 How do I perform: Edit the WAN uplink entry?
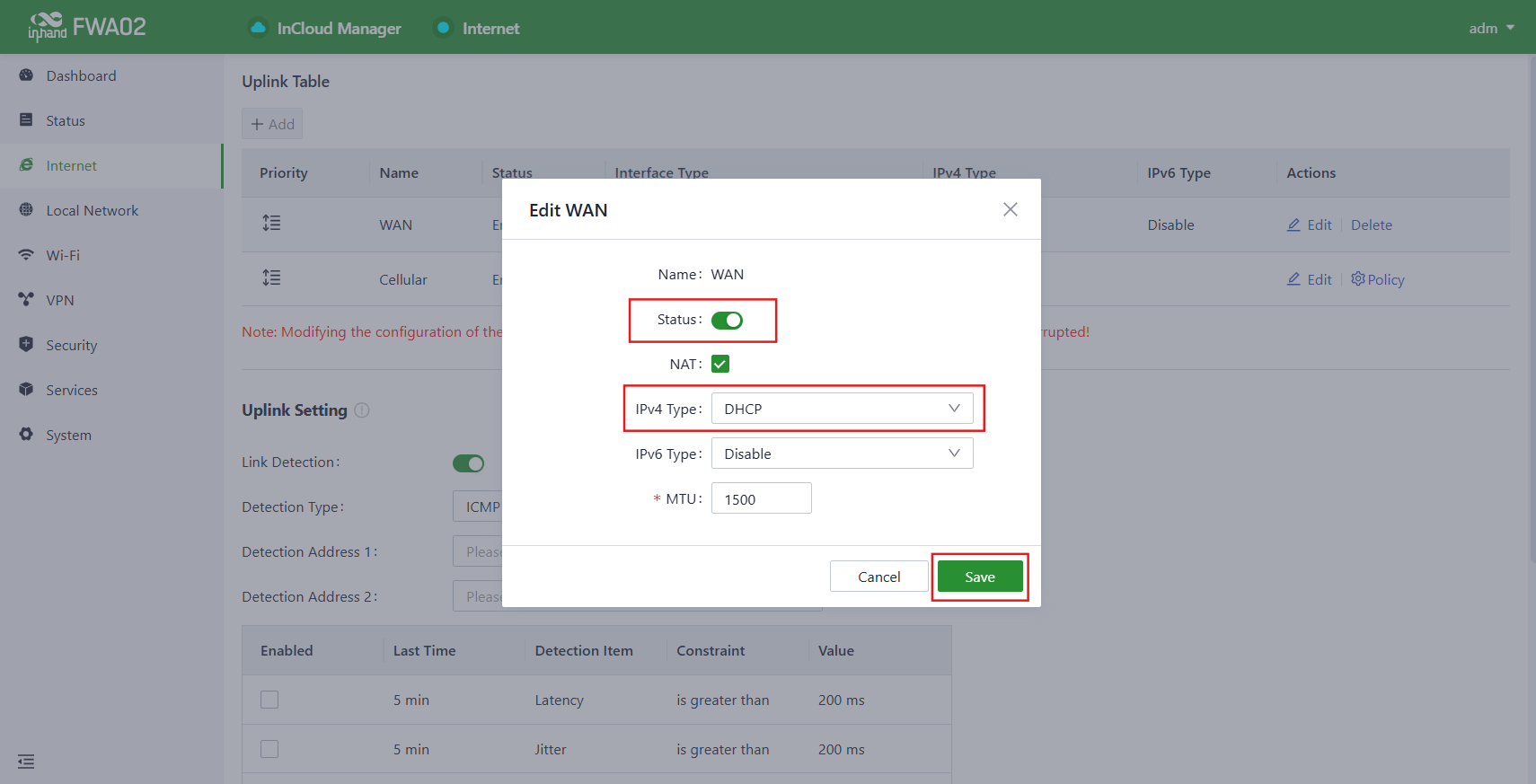click(x=1310, y=225)
